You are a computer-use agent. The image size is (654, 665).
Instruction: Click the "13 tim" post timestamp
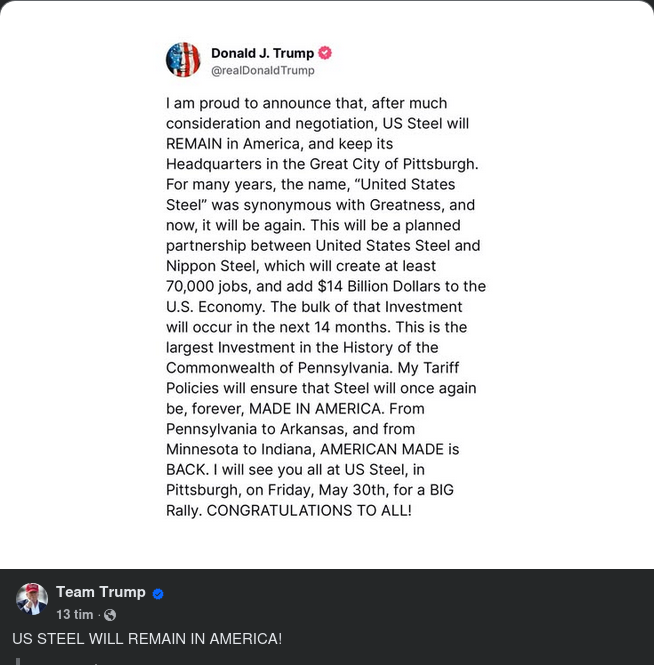point(75,615)
